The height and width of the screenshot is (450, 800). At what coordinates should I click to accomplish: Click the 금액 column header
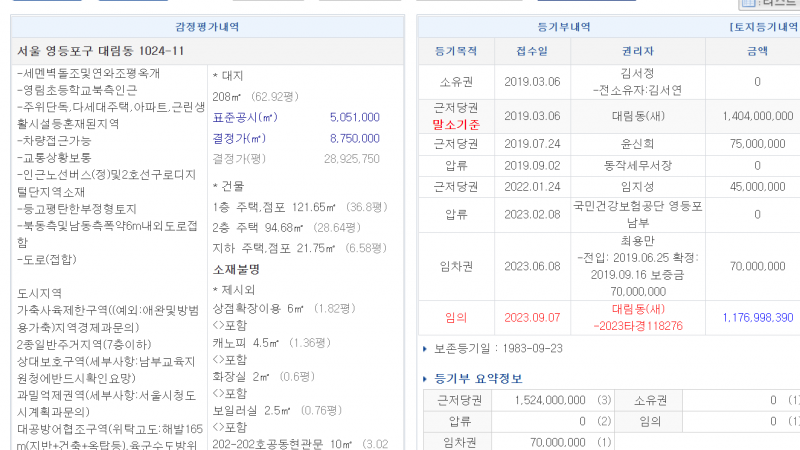(x=757, y=49)
